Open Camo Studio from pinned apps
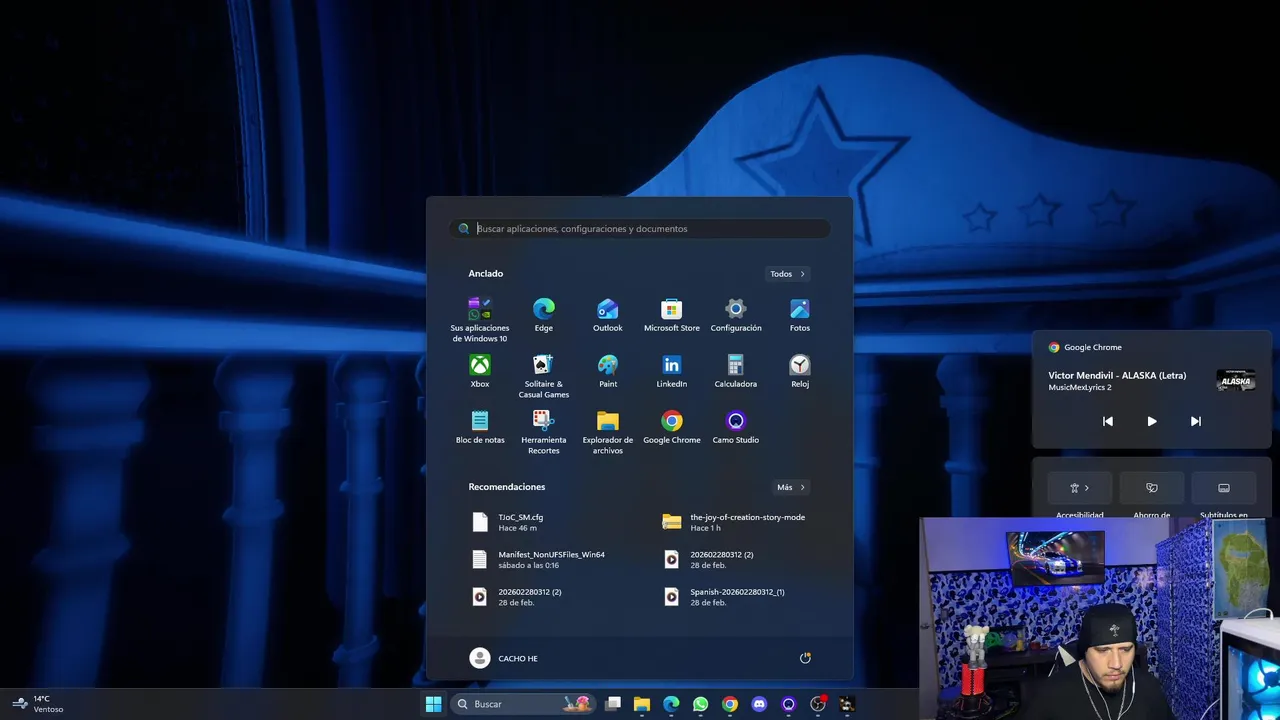 pyautogui.click(x=736, y=427)
